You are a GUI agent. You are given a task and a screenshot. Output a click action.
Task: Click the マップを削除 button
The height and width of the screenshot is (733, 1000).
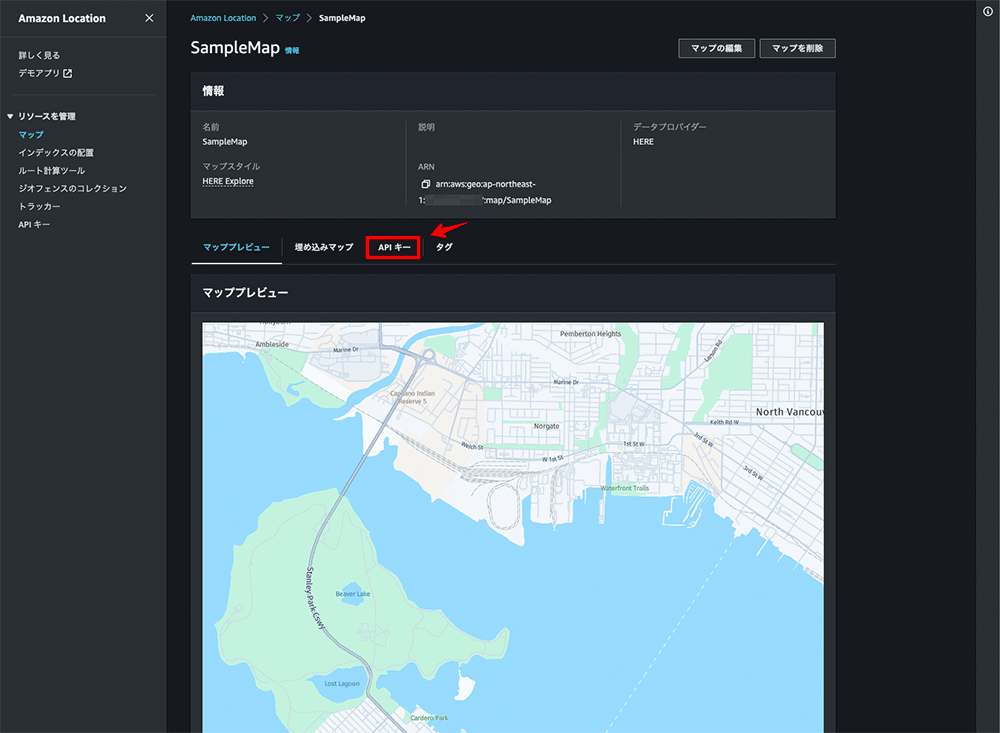[x=797, y=47]
